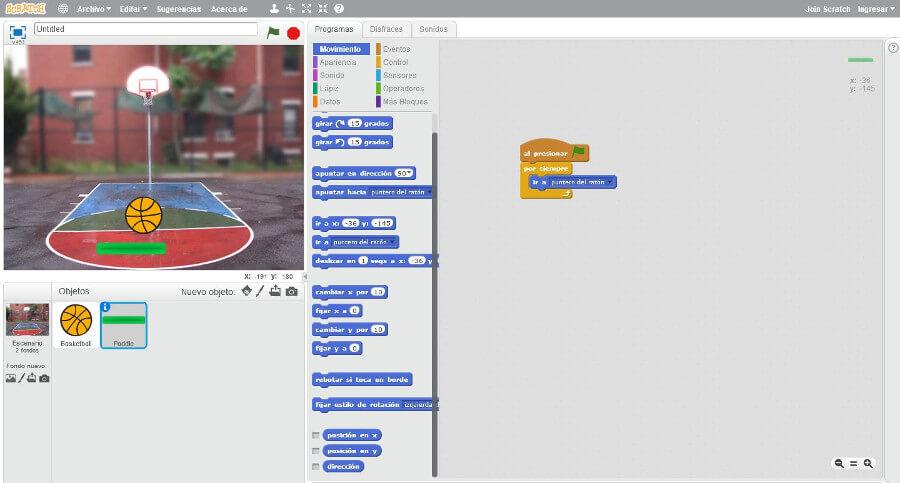
Task: Create new sprite from camera
Action: [x=292, y=291]
